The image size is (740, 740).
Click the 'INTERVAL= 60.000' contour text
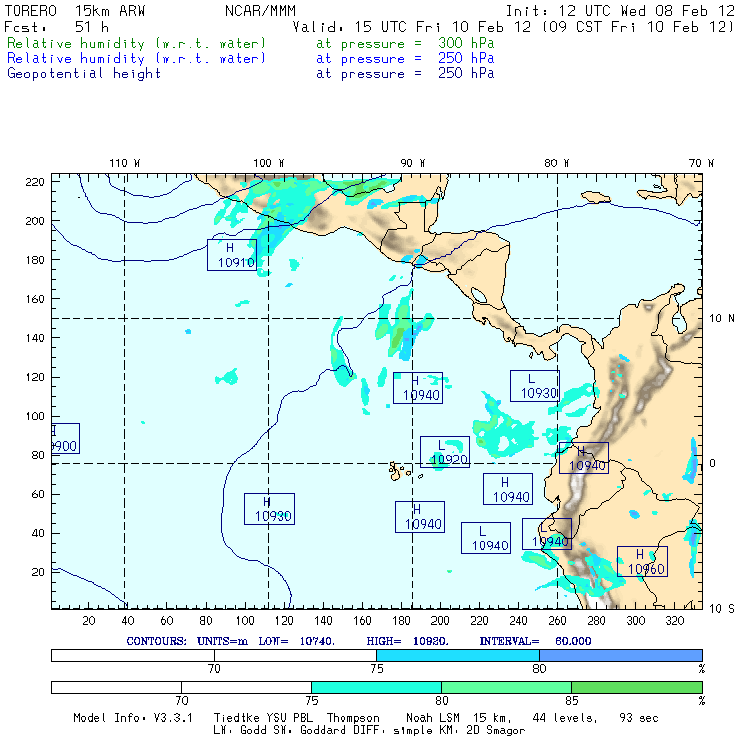tap(535, 641)
